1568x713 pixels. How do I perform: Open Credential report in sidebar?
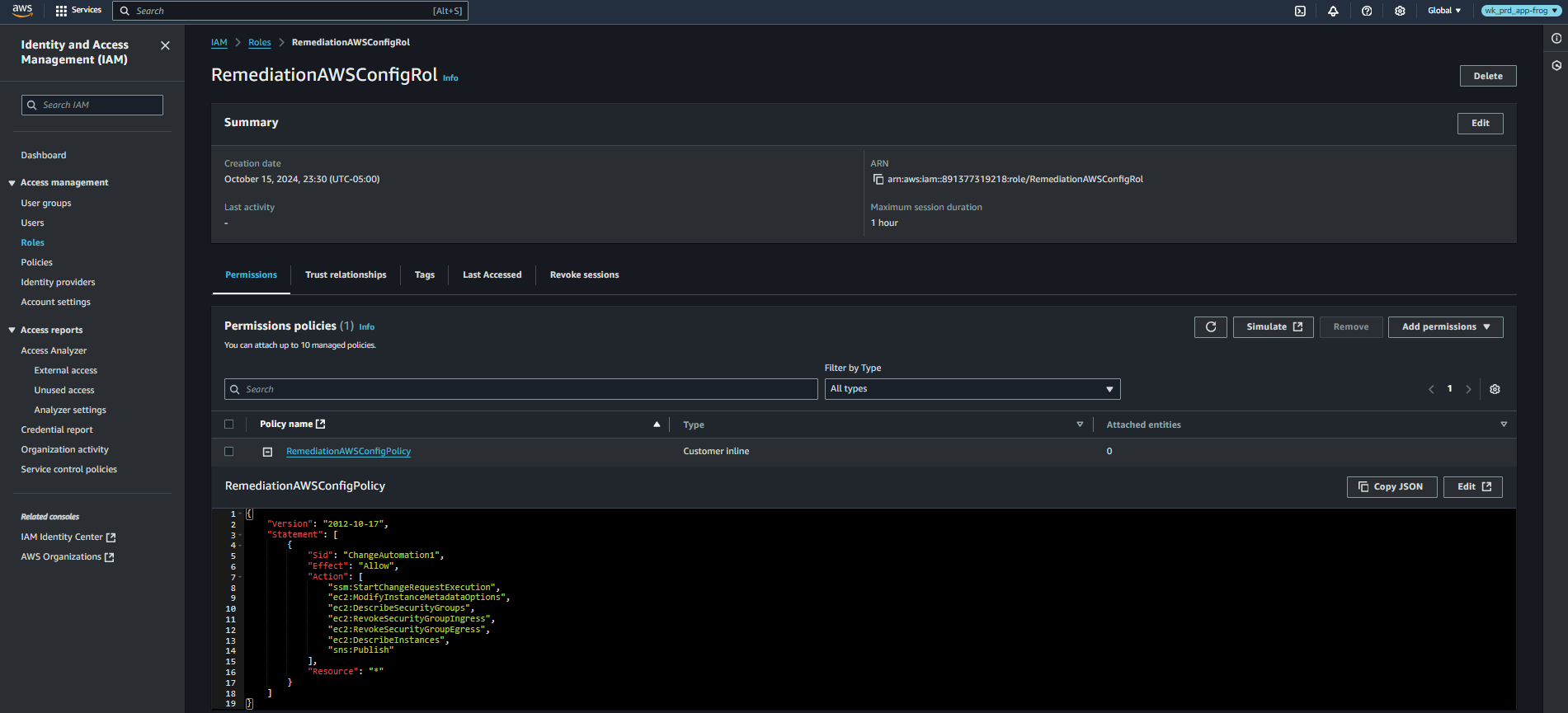pos(57,430)
